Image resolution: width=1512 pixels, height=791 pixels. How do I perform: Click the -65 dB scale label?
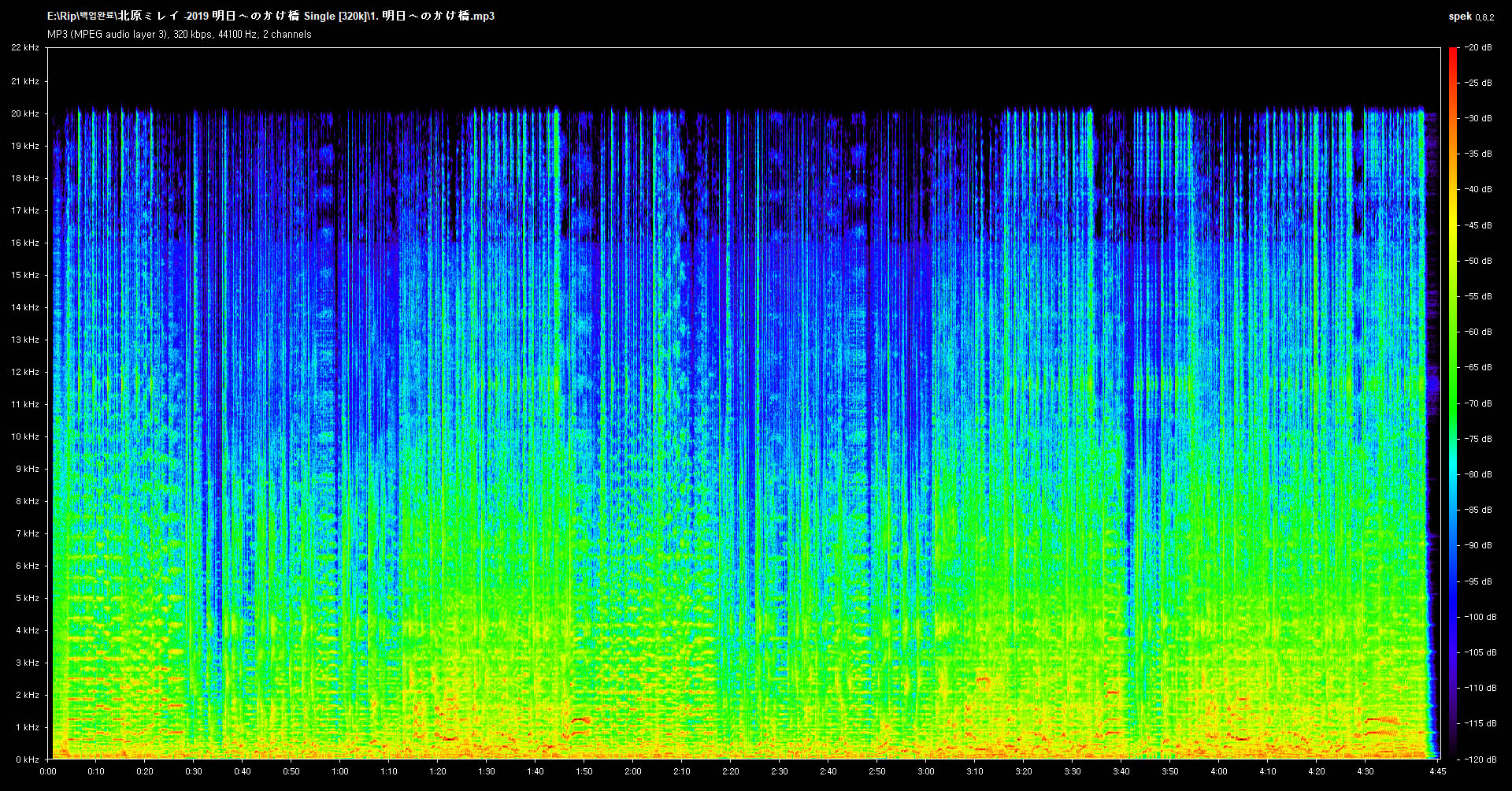[1478, 367]
